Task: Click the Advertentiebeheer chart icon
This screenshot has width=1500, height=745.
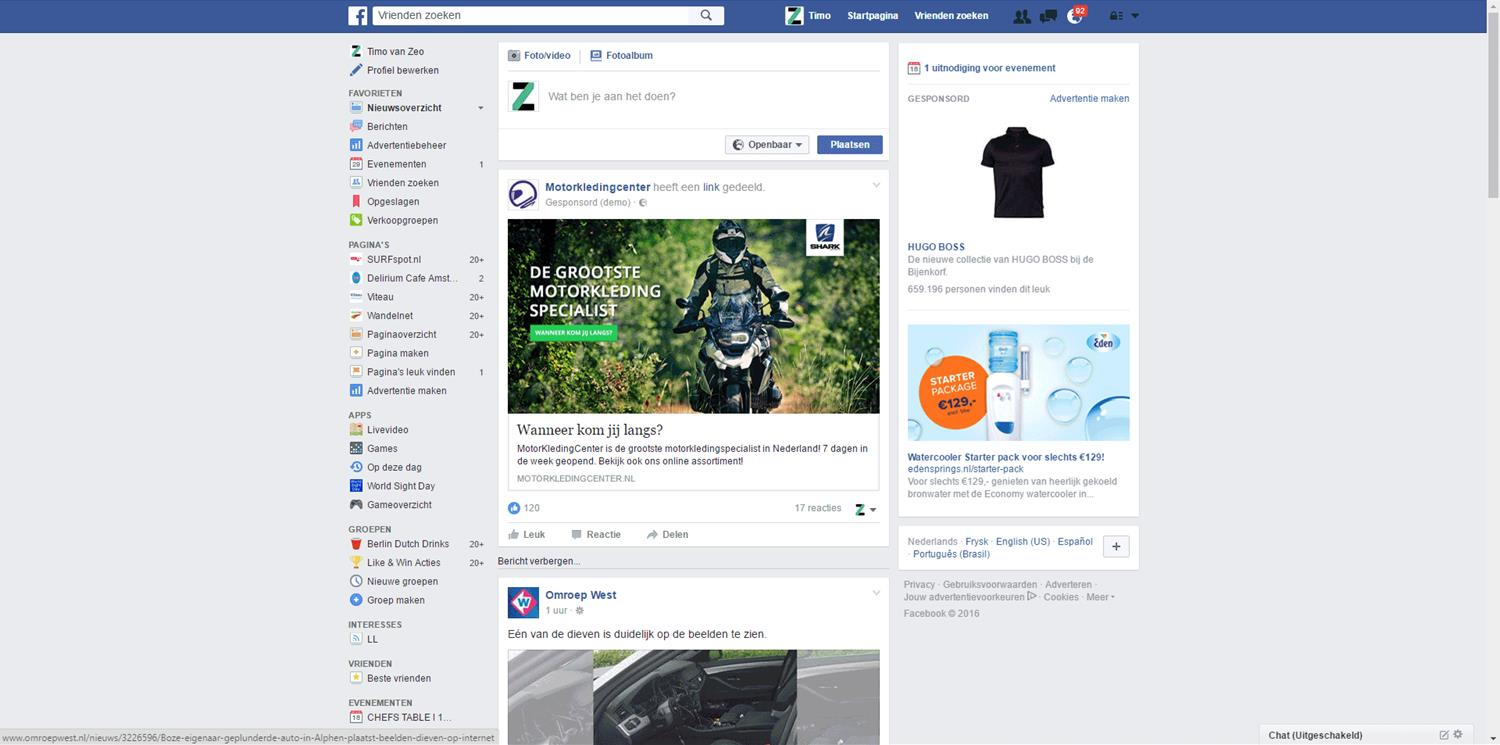Action: (x=356, y=145)
